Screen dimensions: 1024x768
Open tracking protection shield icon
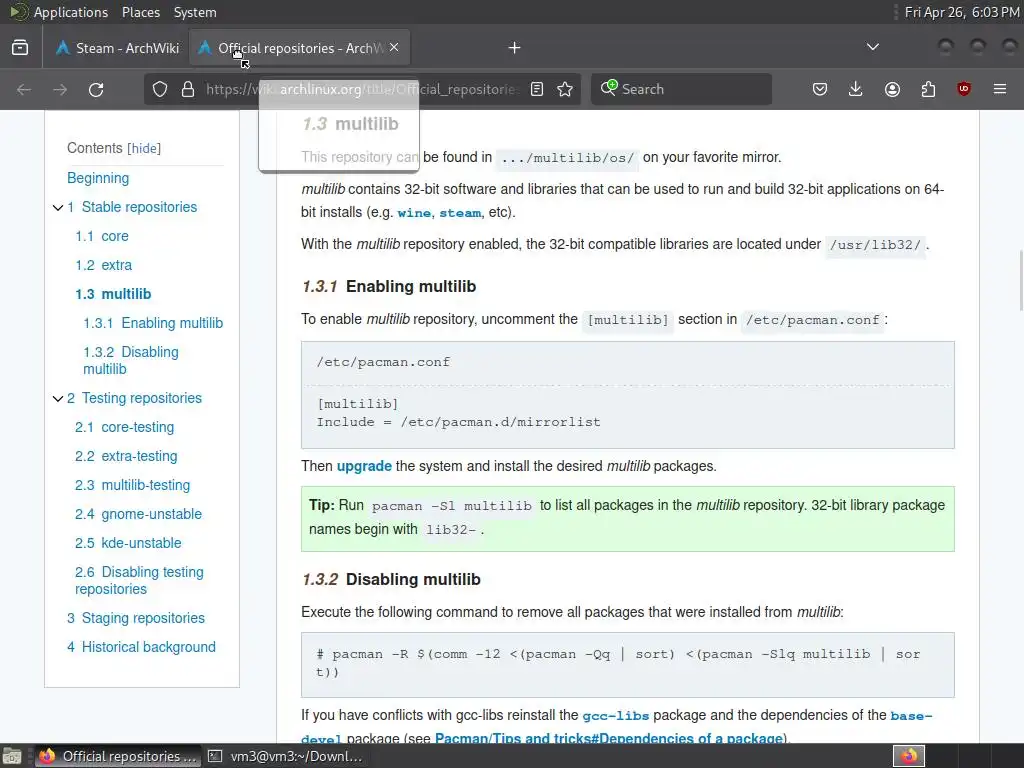tap(160, 89)
